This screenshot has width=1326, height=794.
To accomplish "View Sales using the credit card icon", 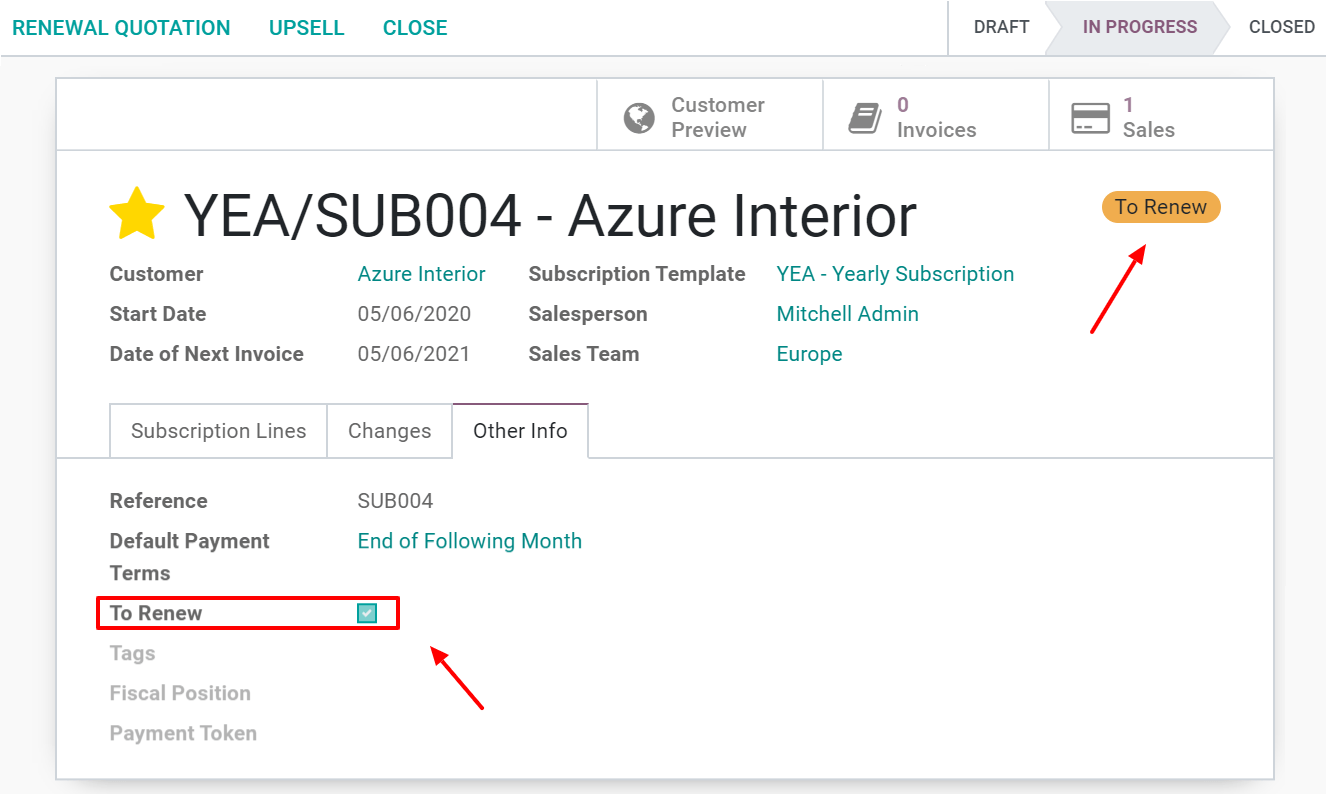I will tap(1090, 117).
